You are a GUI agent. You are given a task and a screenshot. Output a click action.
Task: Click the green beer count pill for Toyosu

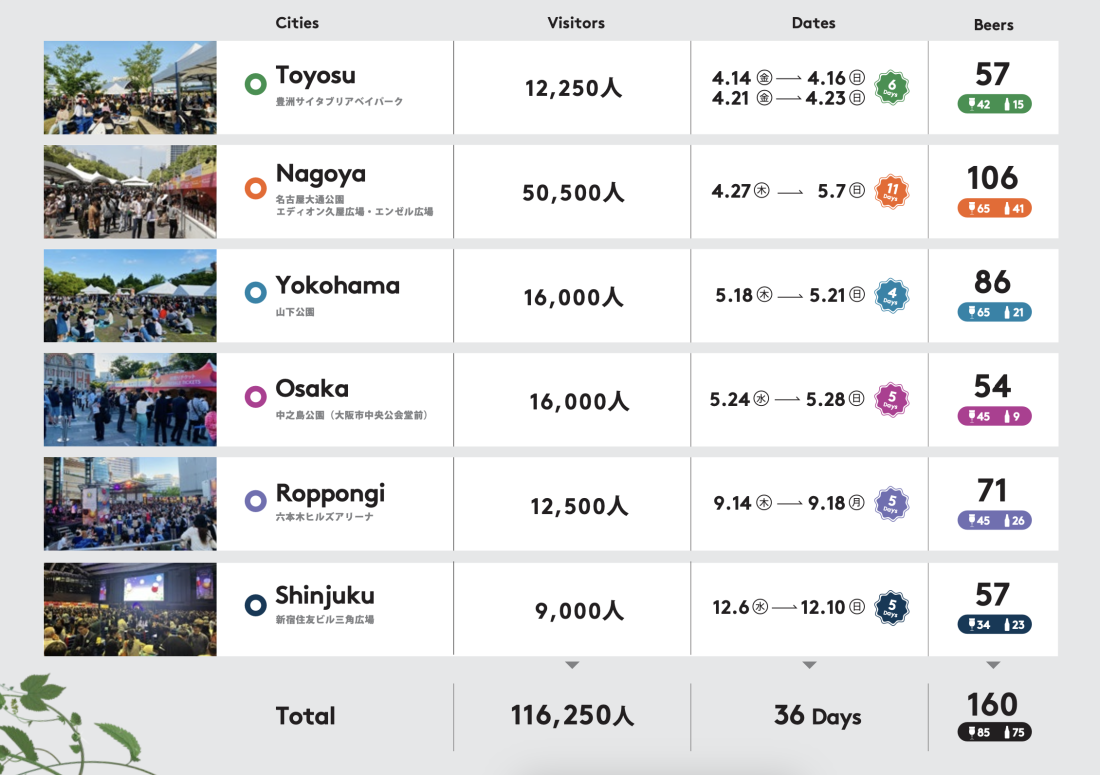(x=993, y=104)
